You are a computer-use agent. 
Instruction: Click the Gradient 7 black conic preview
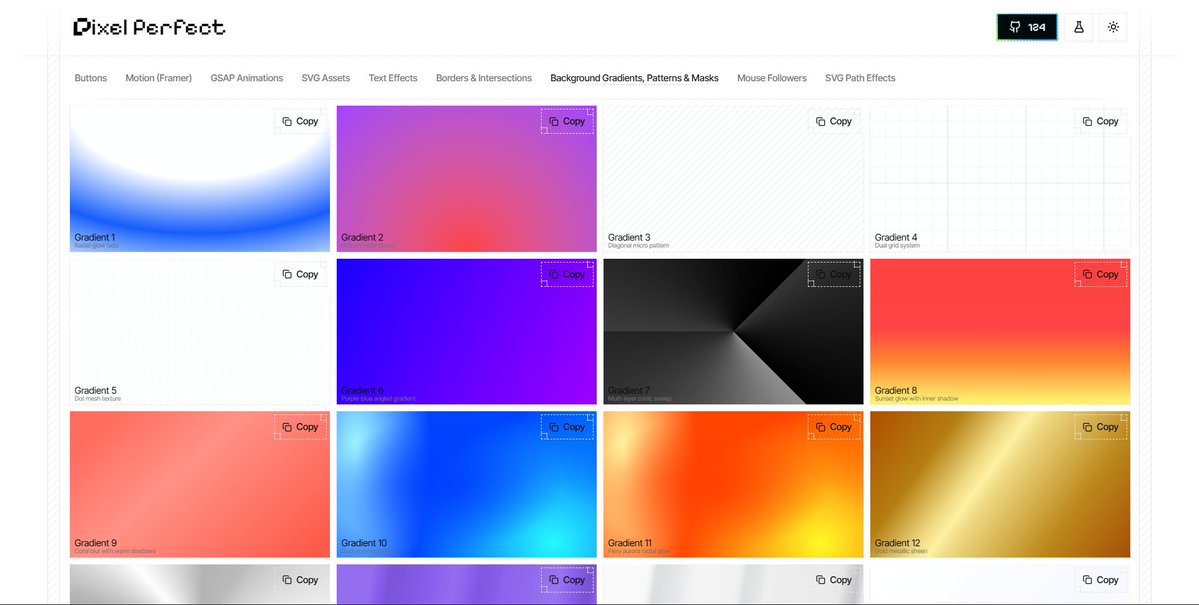point(733,332)
